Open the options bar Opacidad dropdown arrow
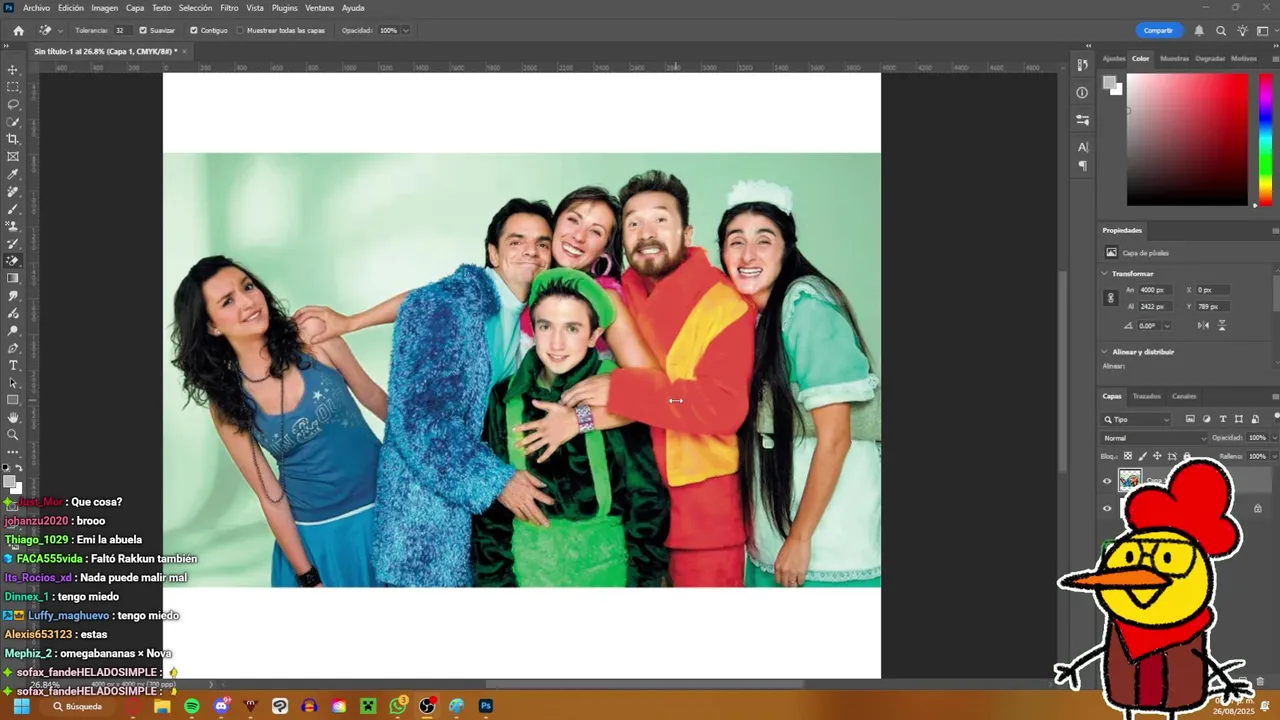The width and height of the screenshot is (1280, 720). click(405, 30)
